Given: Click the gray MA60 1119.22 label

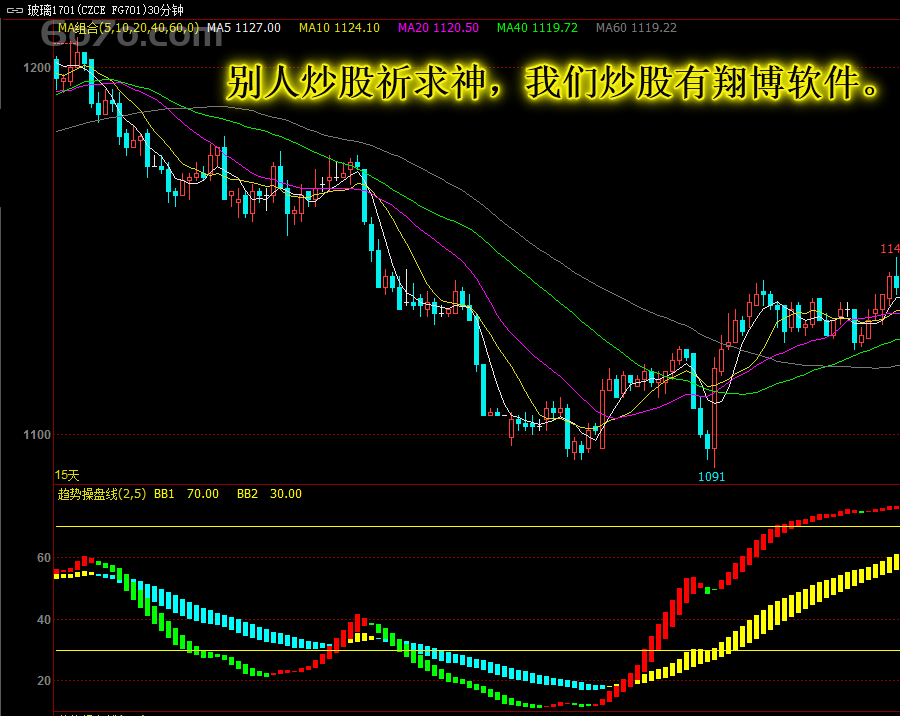Looking at the screenshot, I should click(x=636, y=28).
